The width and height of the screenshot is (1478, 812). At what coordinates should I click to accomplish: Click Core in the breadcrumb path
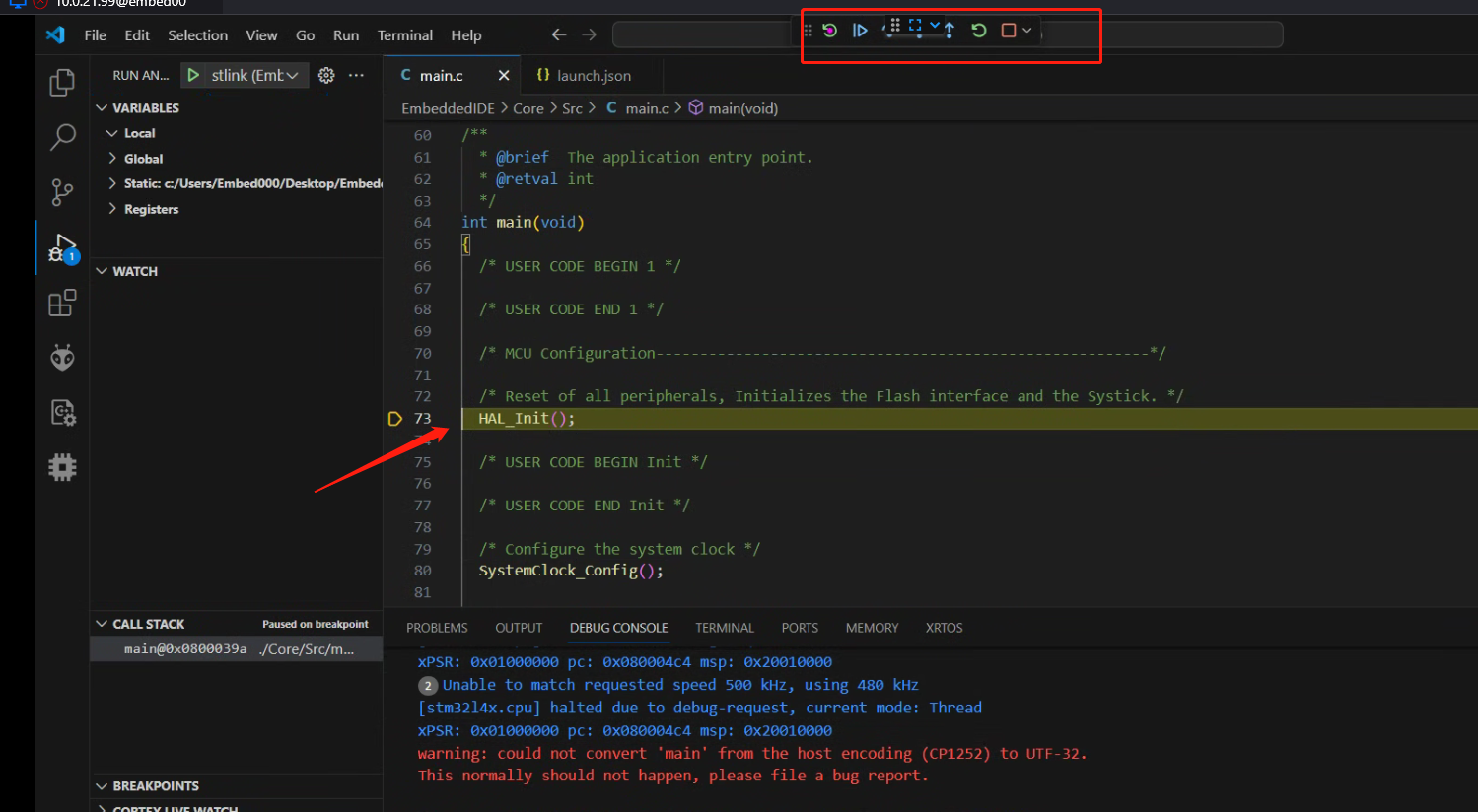point(528,108)
